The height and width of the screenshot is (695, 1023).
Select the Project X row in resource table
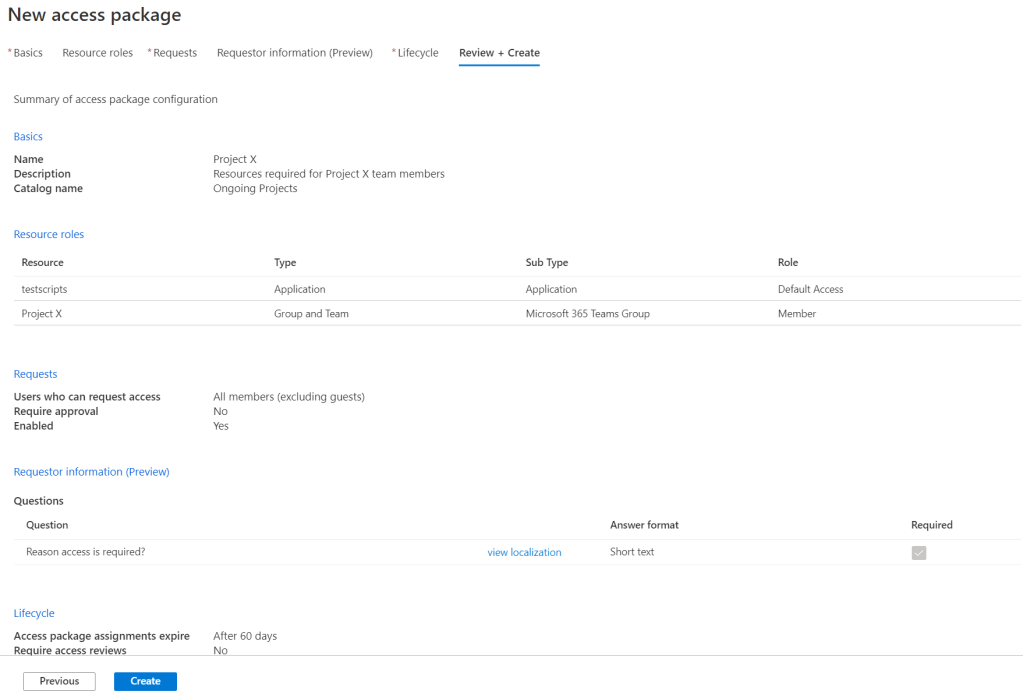pos(41,313)
